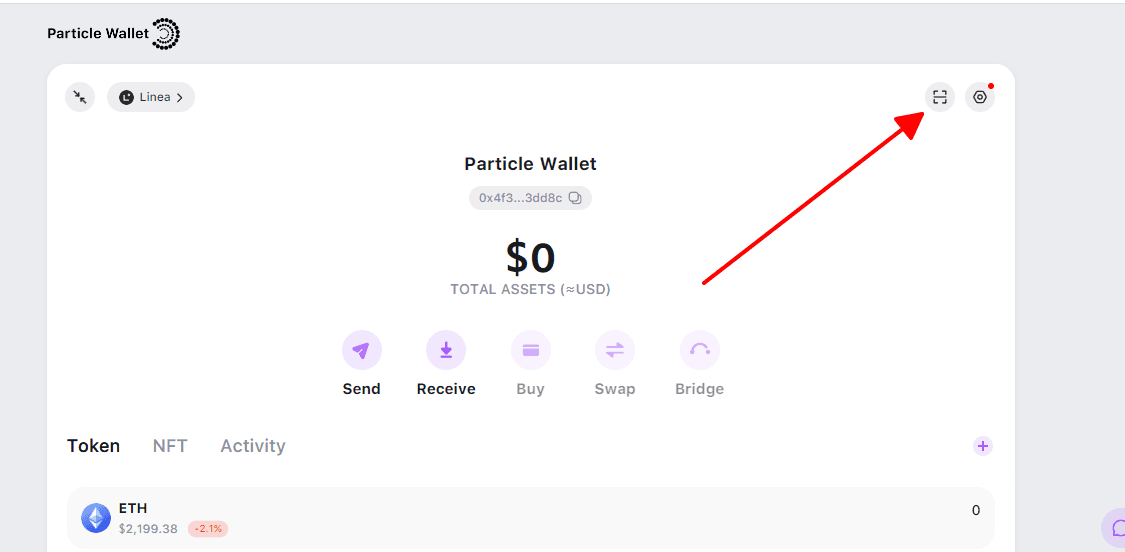
Task: Click the Swap arrows icon
Action: [x=615, y=350]
